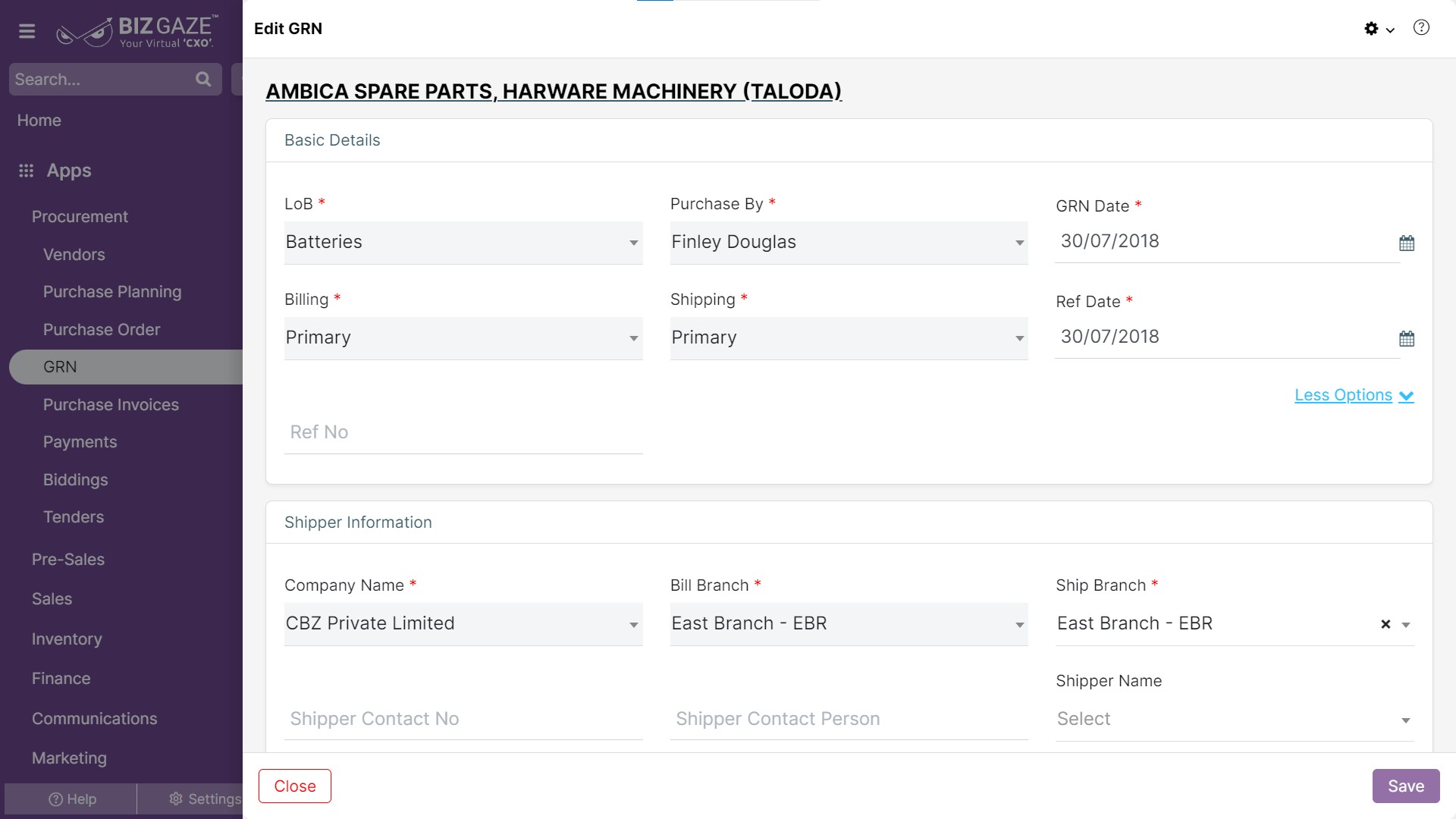Image resolution: width=1456 pixels, height=819 pixels.
Task: Collapse fields using Less Options link
Action: [1354, 395]
